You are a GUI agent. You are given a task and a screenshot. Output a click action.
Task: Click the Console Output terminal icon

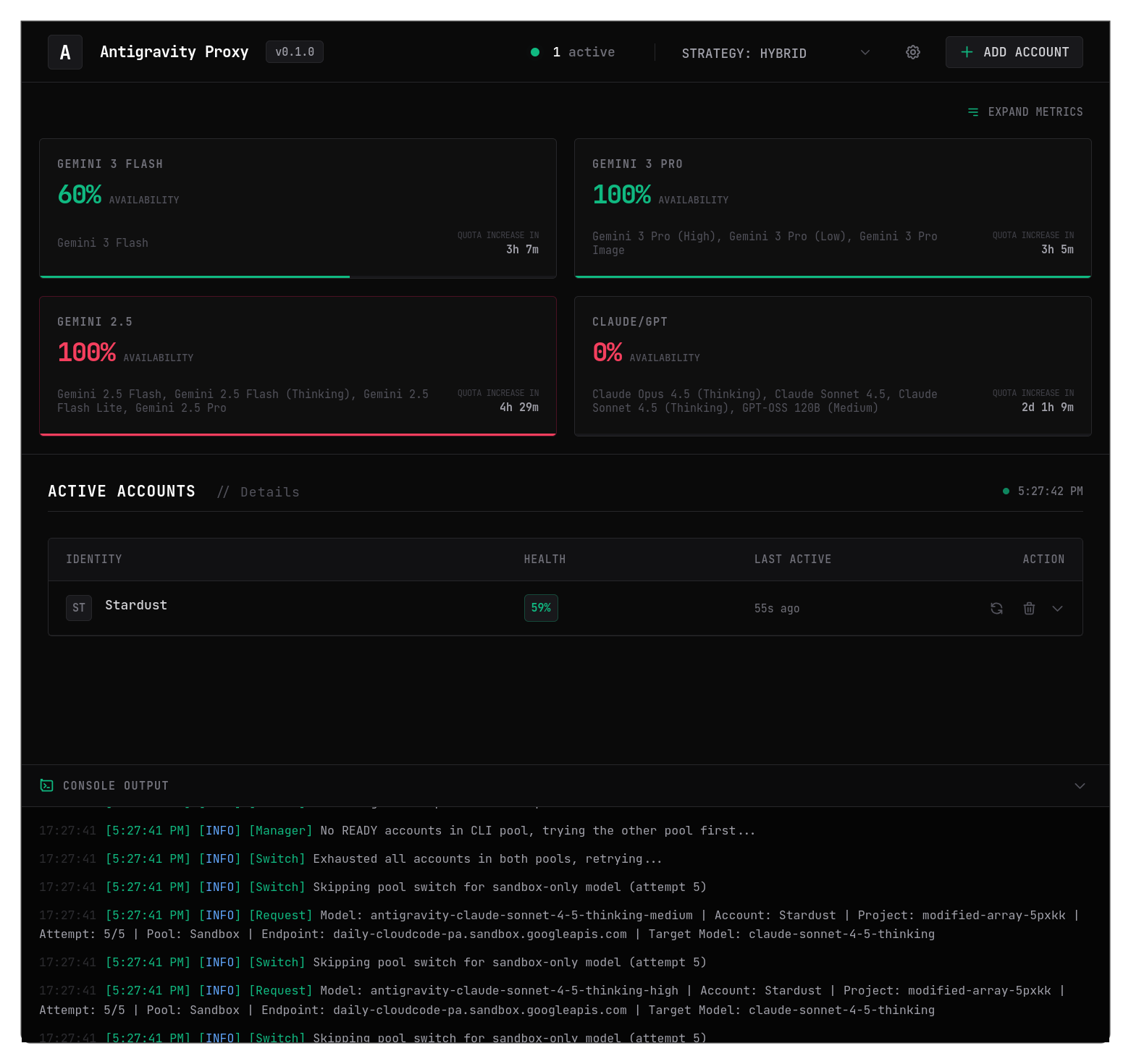[47, 785]
